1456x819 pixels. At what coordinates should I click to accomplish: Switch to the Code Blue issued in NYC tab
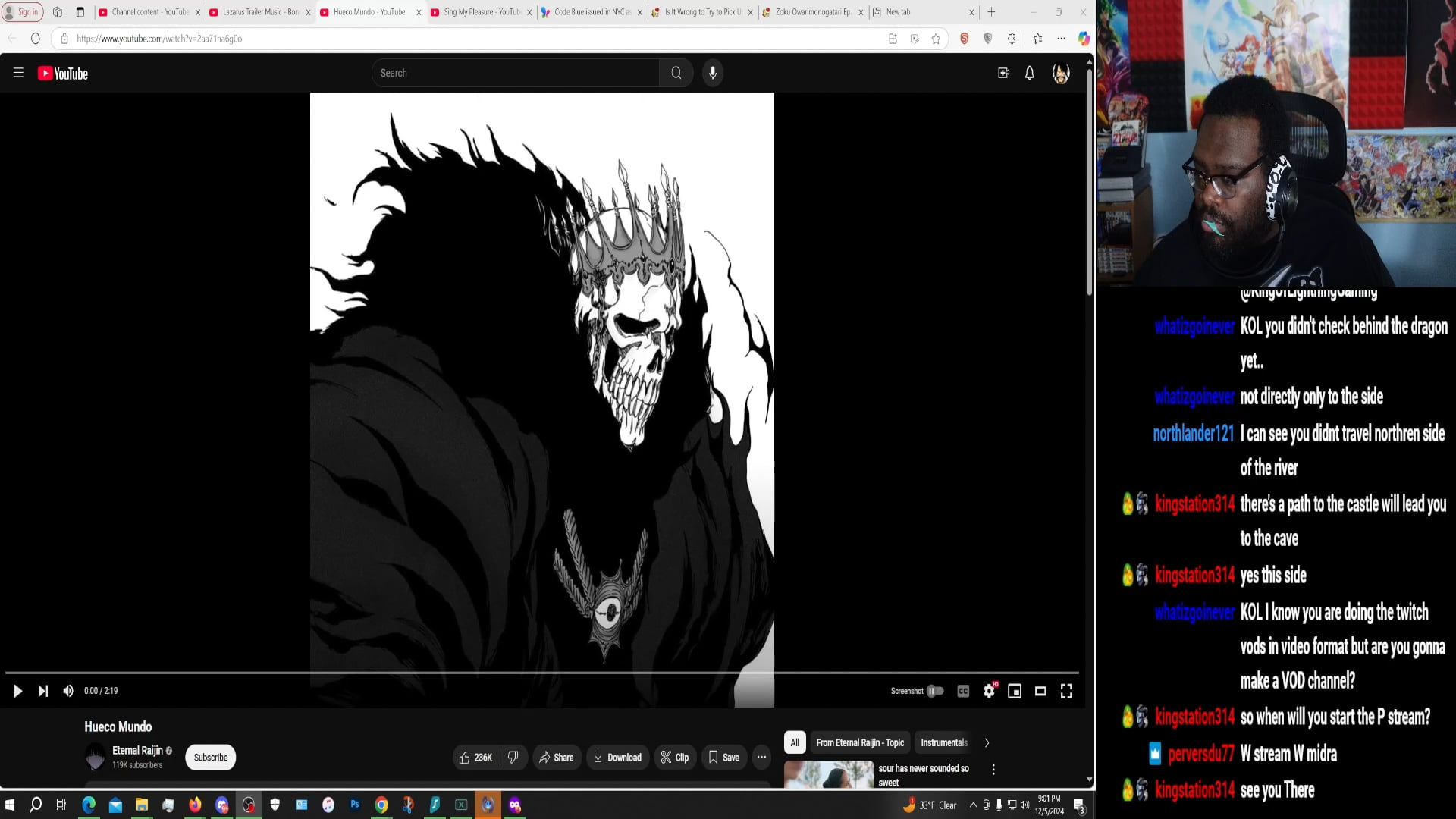pos(592,12)
